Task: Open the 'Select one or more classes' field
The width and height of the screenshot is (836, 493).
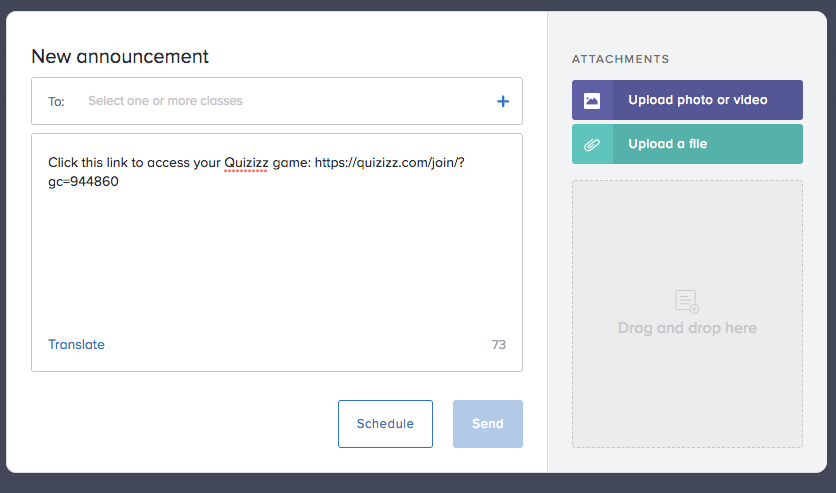Action: click(165, 101)
